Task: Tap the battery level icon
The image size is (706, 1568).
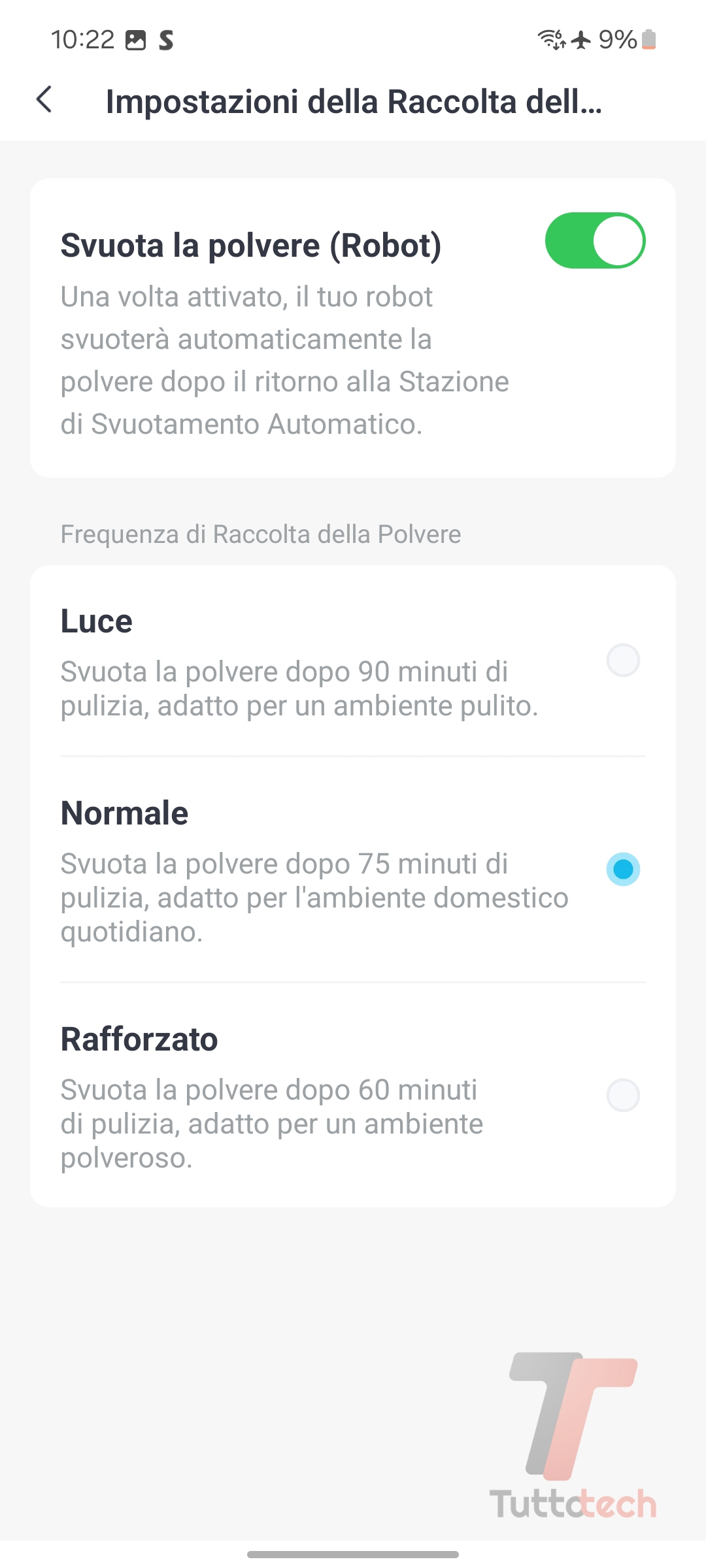Action: (x=648, y=40)
